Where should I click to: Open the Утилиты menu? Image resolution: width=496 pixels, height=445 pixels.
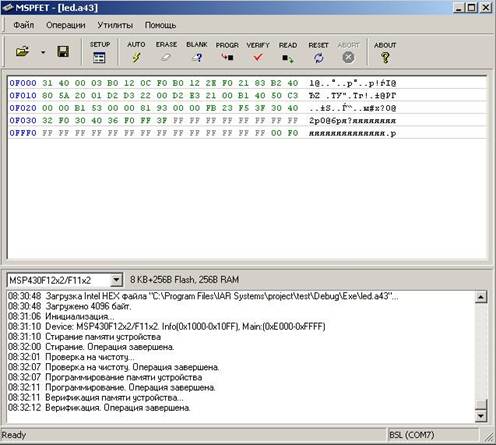[115, 25]
